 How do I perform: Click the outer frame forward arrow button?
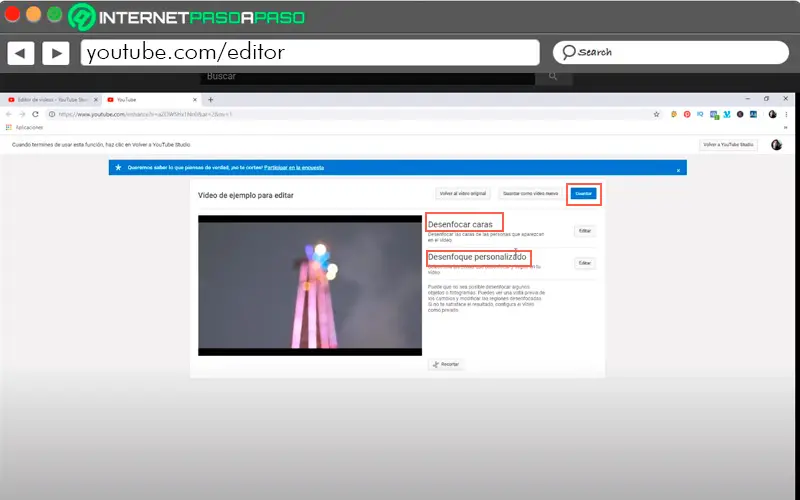tap(56, 53)
